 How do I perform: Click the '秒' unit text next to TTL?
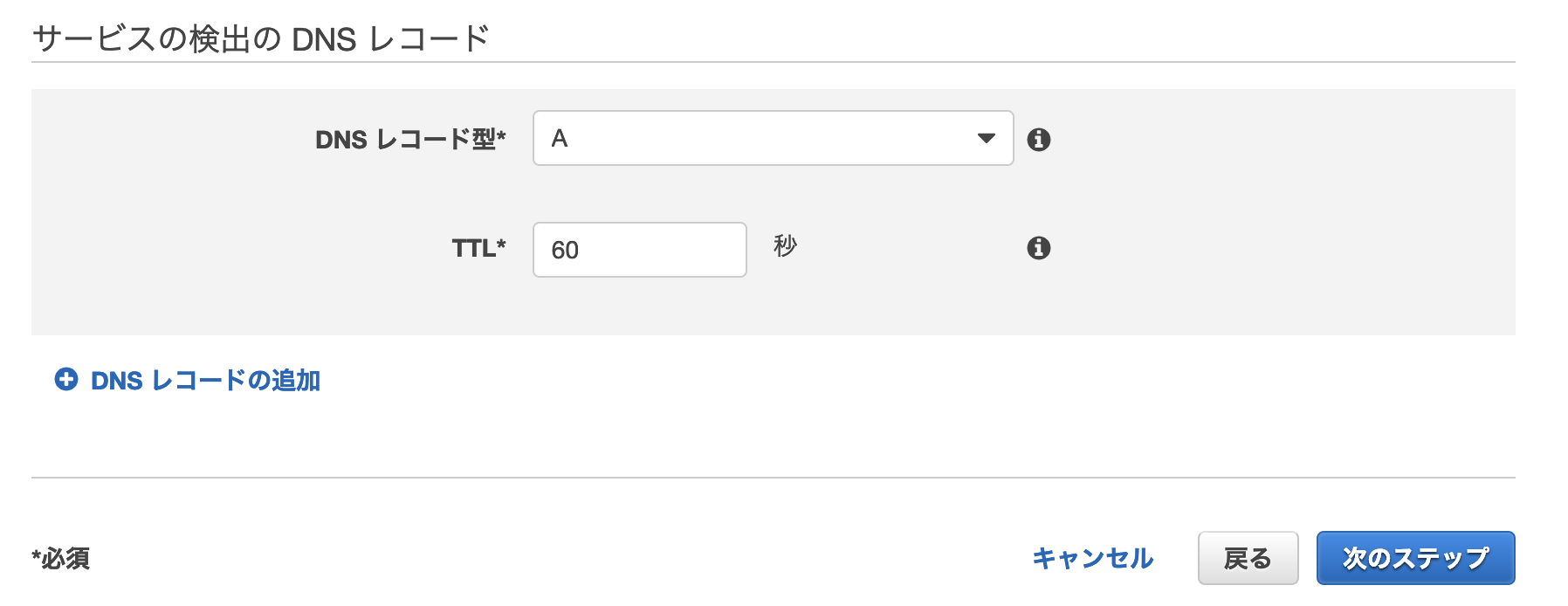(785, 246)
